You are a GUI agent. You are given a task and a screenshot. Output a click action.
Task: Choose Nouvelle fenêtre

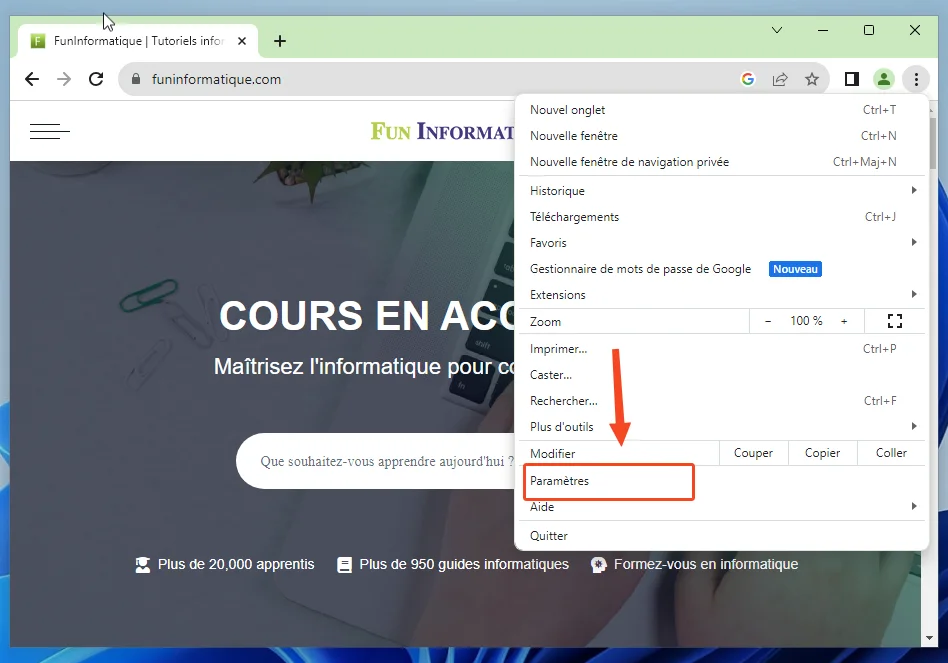[720, 136]
